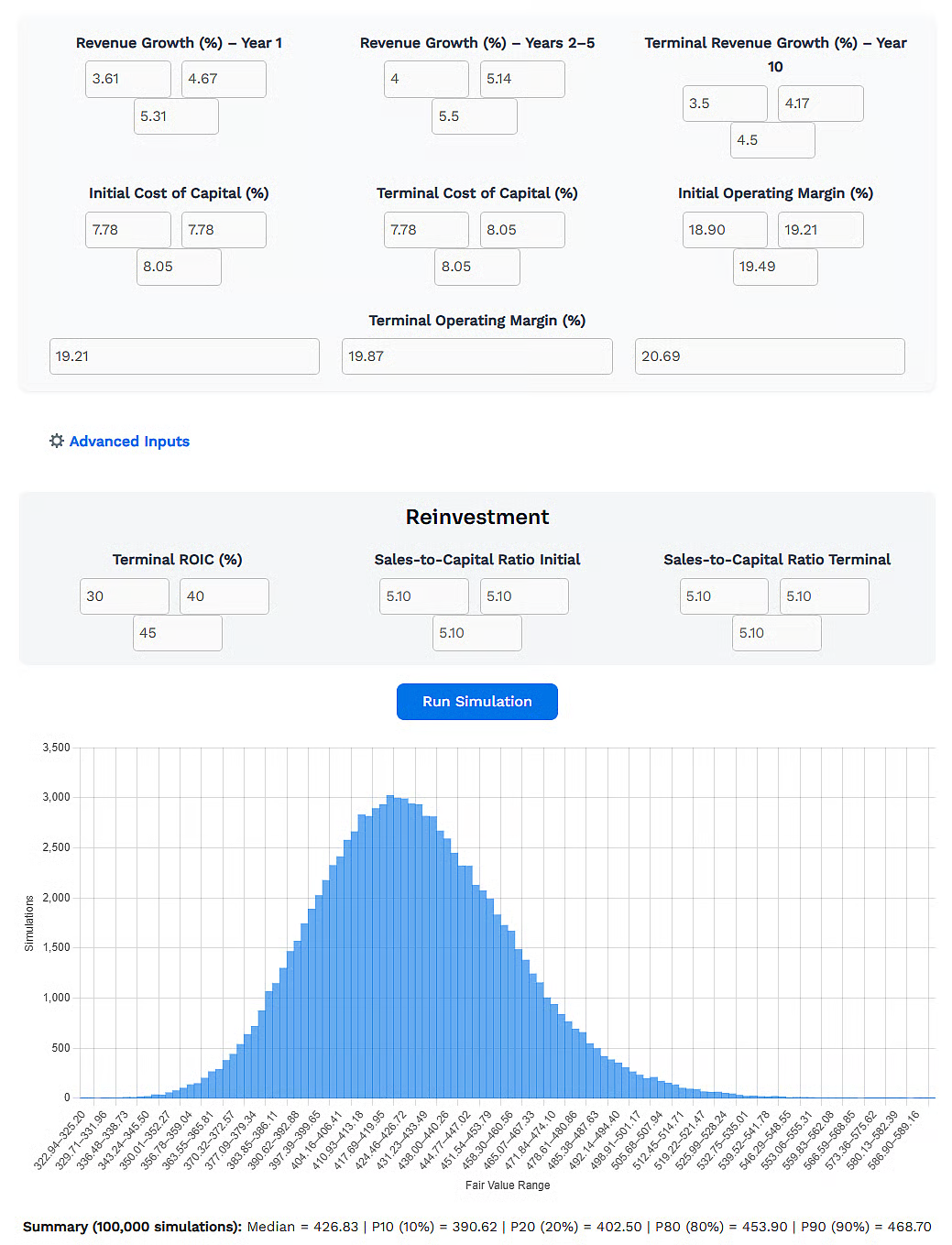Edit Initial Operating Margin field showing 19.49

[x=774, y=267]
